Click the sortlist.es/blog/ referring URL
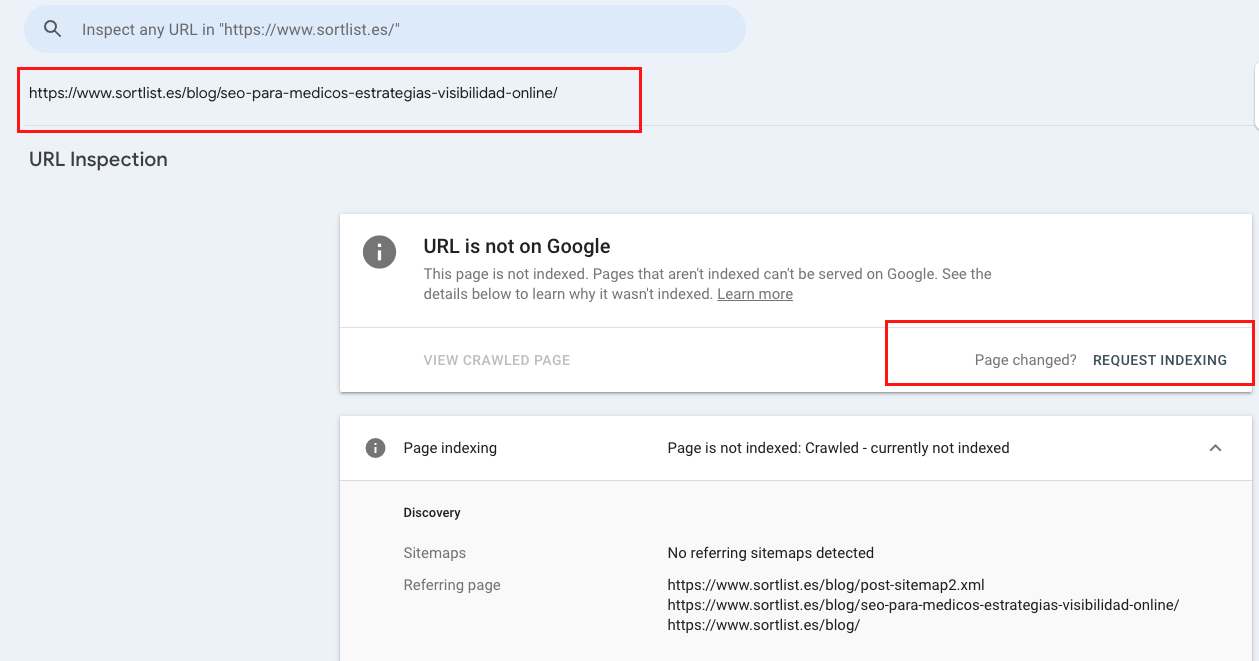This screenshot has width=1259, height=661. tap(764, 625)
